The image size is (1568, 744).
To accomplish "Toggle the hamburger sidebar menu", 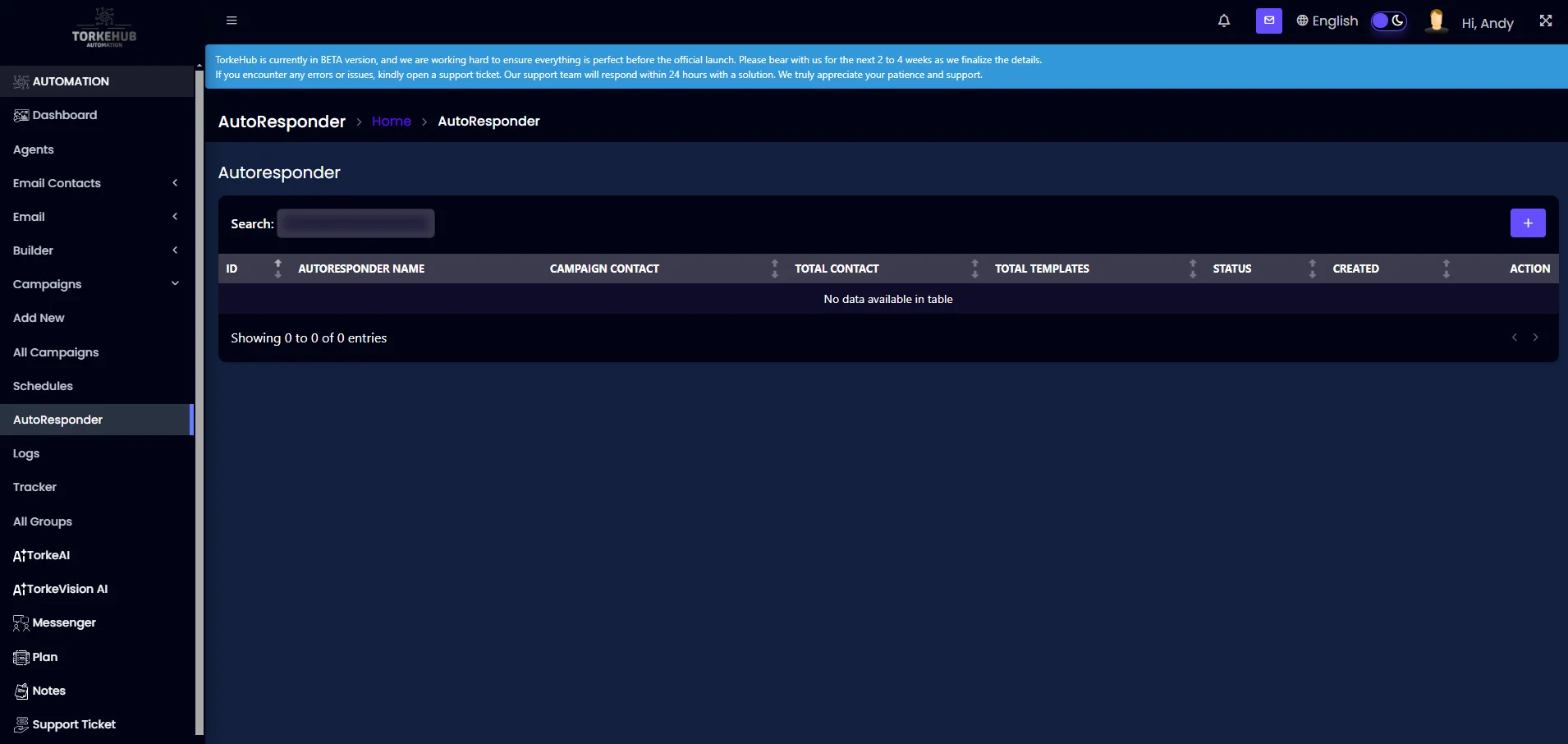I will pyautogui.click(x=232, y=20).
